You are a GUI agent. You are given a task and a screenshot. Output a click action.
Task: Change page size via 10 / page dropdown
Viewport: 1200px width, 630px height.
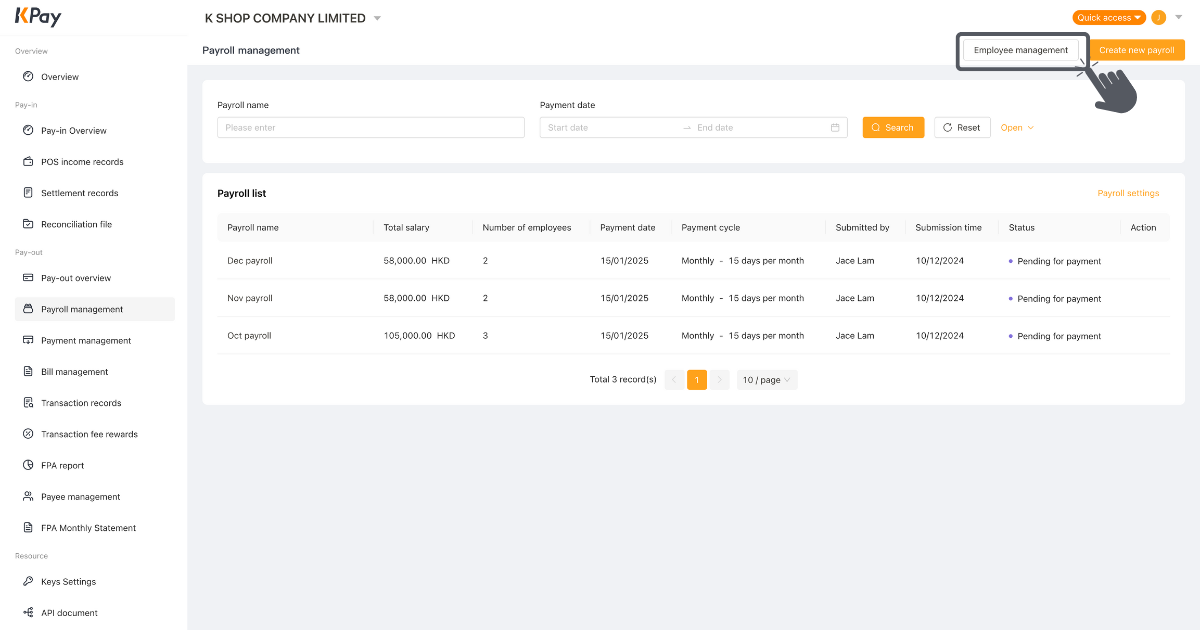click(x=766, y=379)
